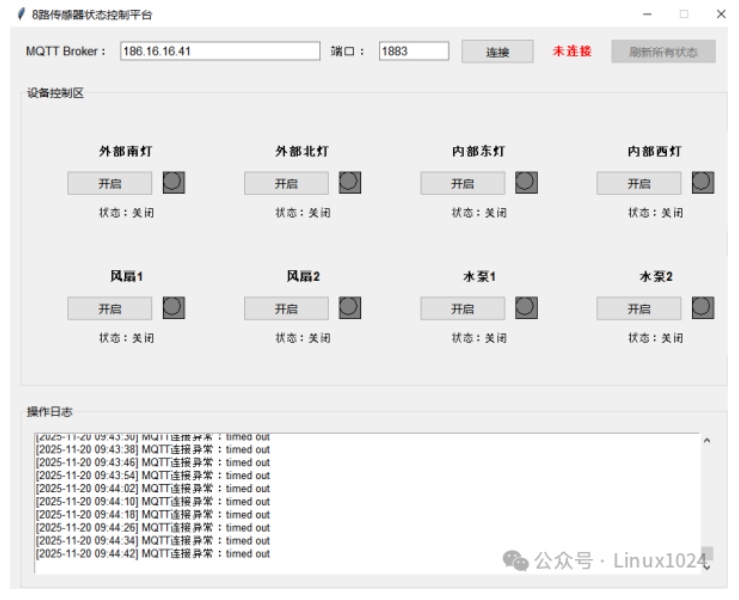The height and width of the screenshot is (600, 739).
Task: Switch on 内部东灯 using 开启
Action: click(x=462, y=183)
